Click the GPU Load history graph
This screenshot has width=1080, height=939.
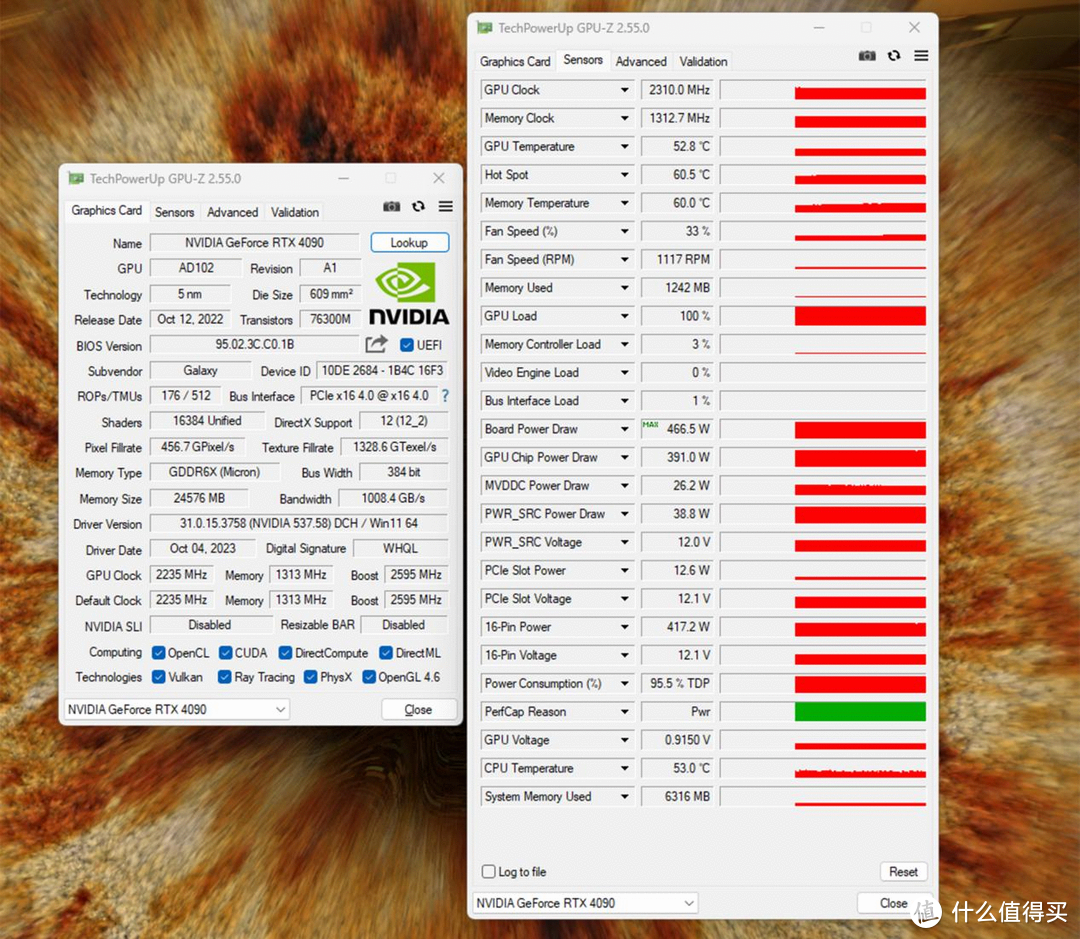click(823, 316)
